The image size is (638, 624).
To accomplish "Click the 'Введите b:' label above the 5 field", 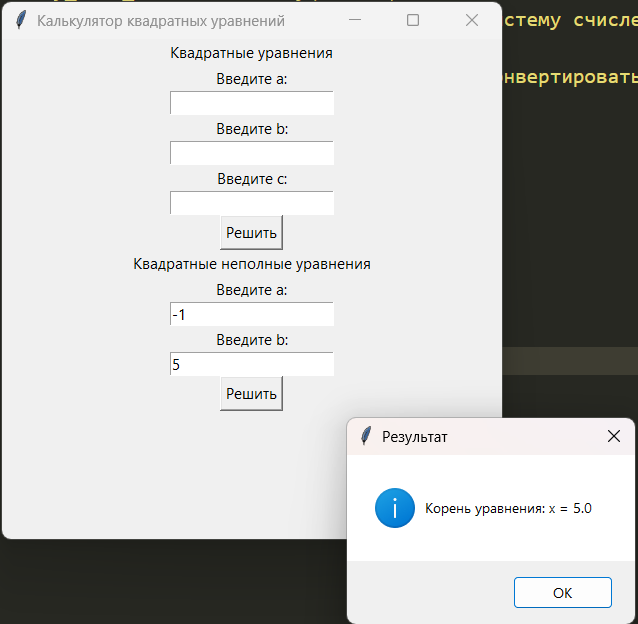I will (x=252, y=340).
